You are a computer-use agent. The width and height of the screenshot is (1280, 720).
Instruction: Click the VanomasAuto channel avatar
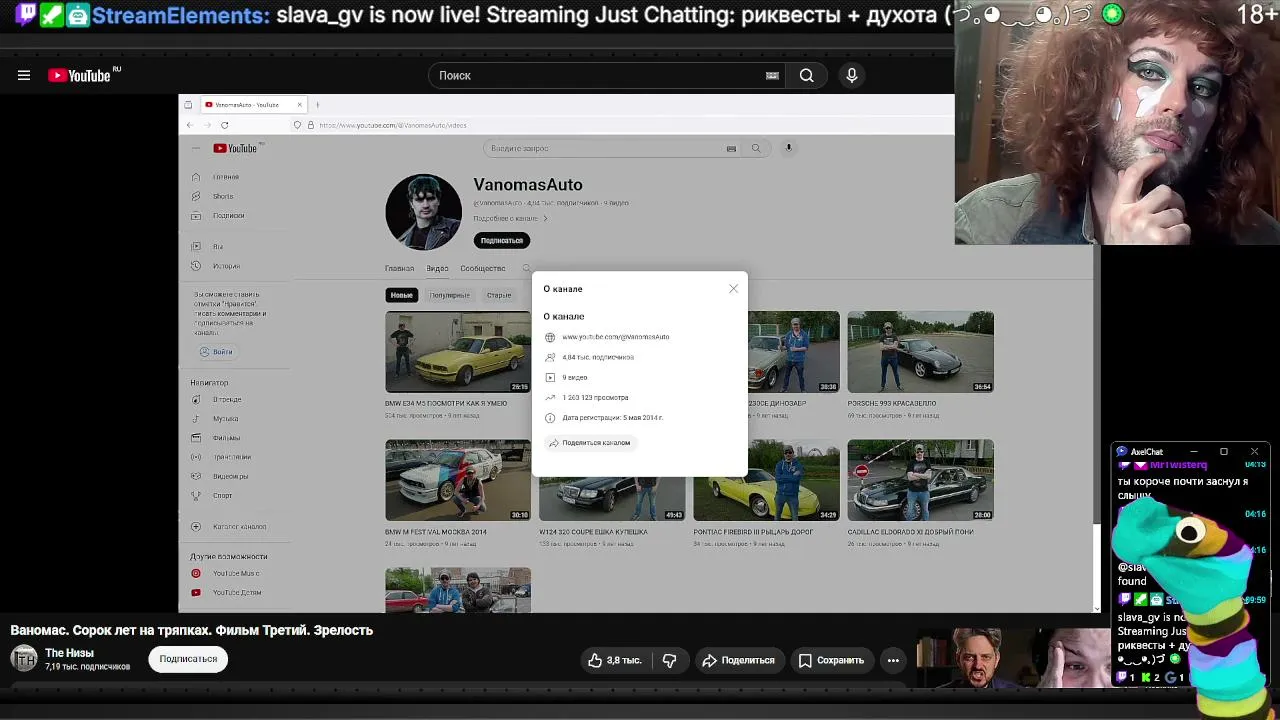pos(424,212)
